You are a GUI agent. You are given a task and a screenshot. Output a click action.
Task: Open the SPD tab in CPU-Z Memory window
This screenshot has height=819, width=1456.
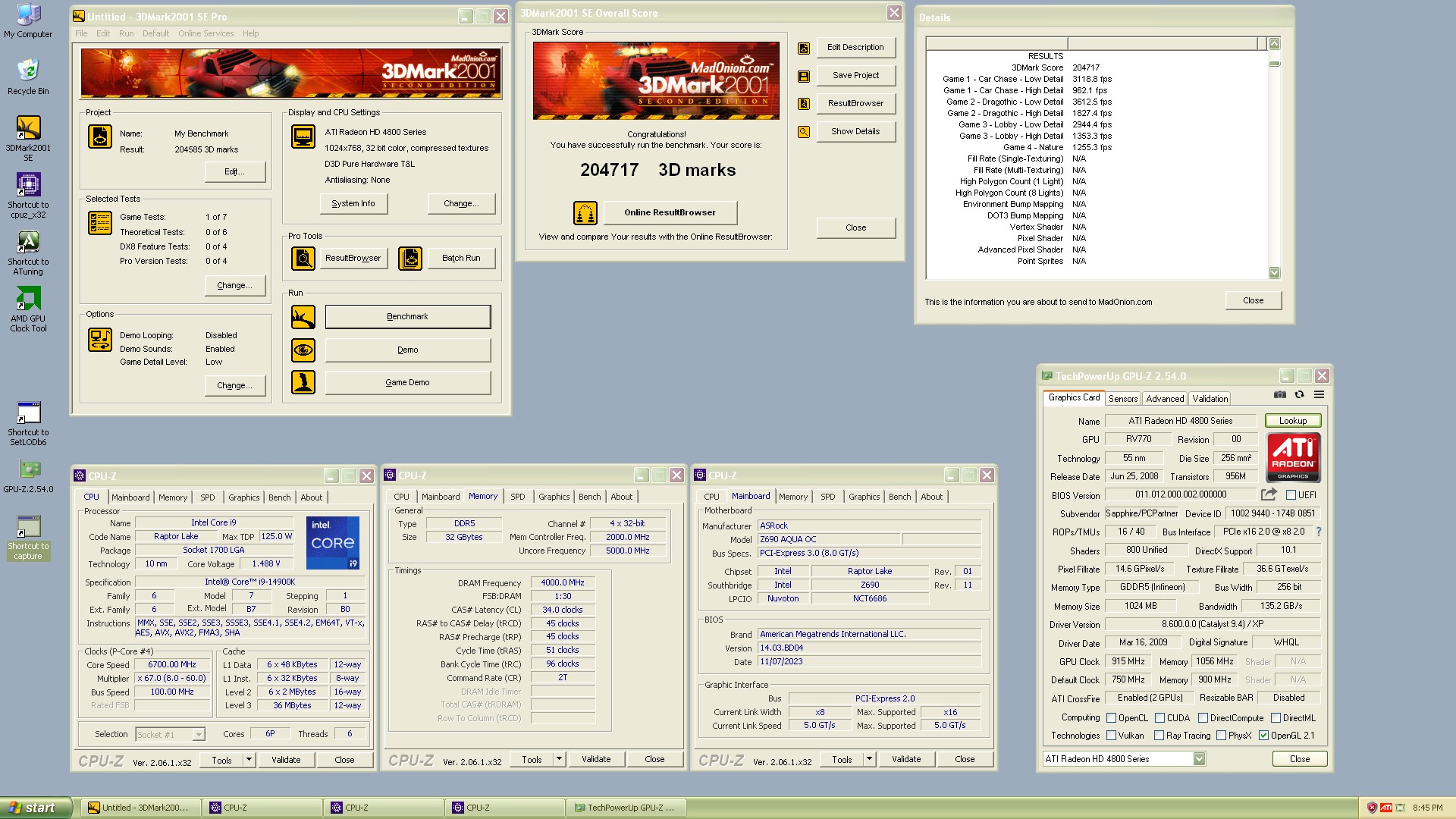click(517, 497)
